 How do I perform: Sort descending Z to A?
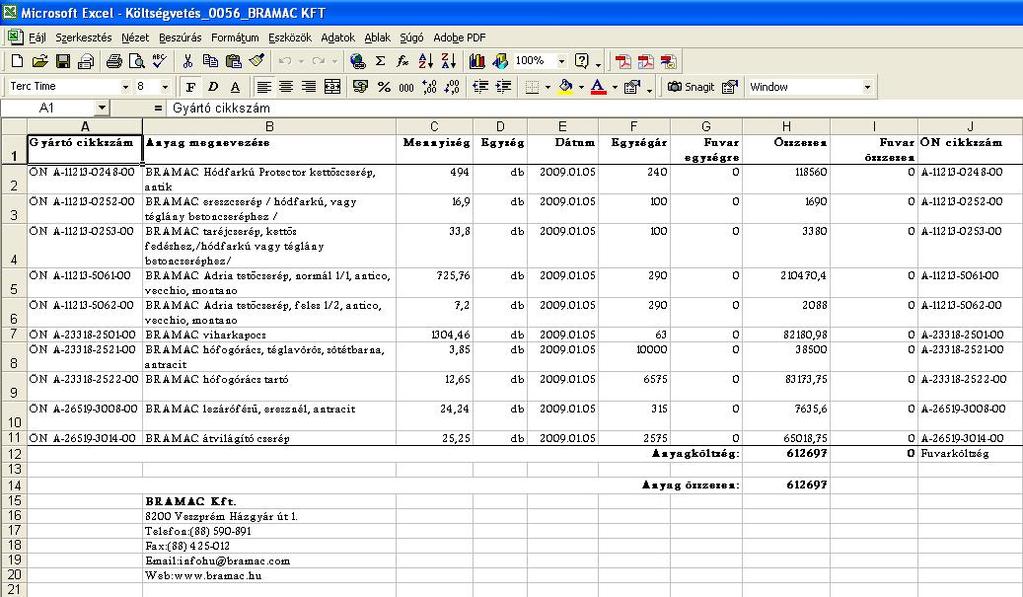pyautogui.click(x=448, y=61)
